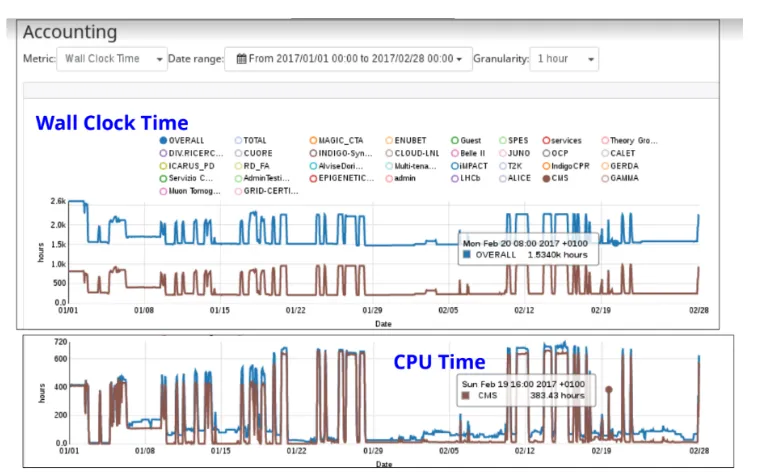This screenshot has height=472, width=772.
Task: Toggle the MAGIC_CTA legend entry
Action: pyautogui.click(x=336, y=140)
